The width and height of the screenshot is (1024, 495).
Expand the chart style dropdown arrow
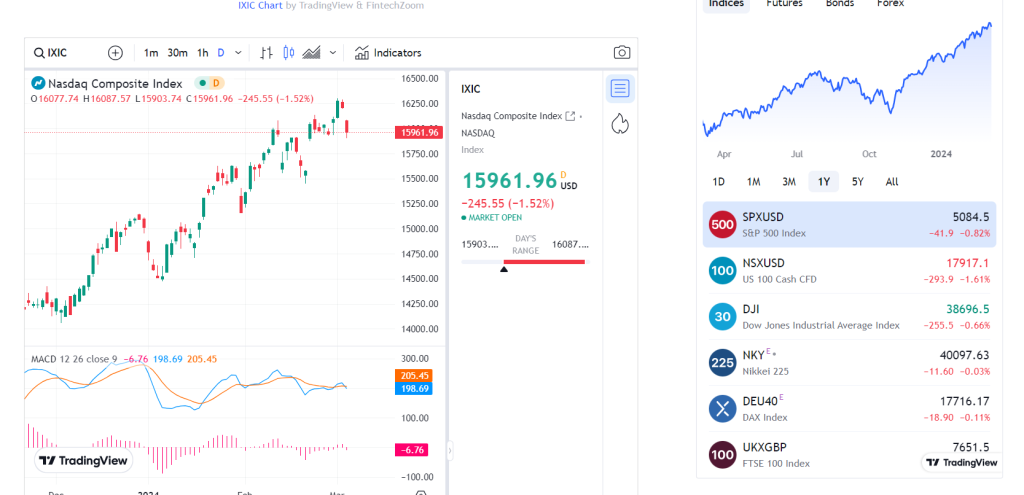333,53
